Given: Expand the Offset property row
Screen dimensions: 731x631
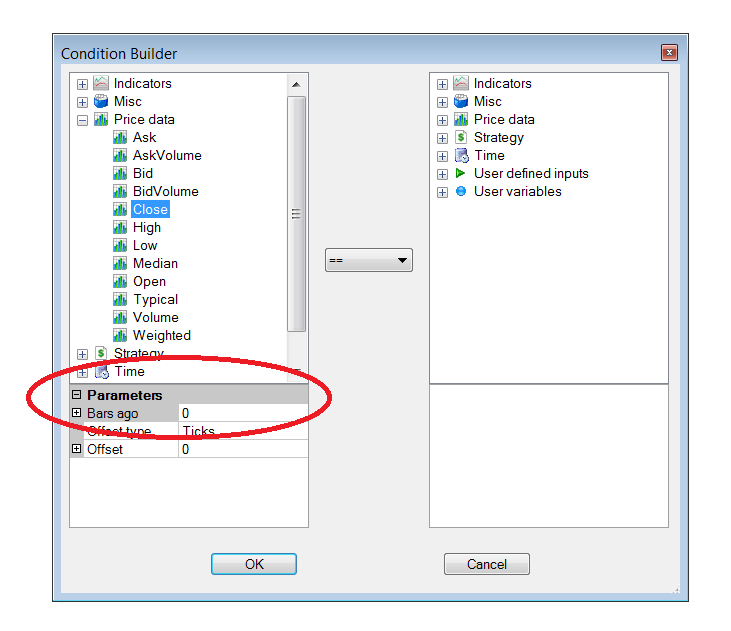Looking at the screenshot, I should pyautogui.click(x=76, y=449).
